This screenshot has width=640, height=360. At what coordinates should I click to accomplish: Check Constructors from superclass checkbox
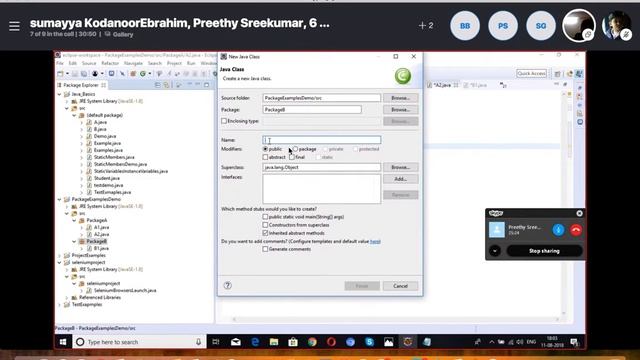265,225
